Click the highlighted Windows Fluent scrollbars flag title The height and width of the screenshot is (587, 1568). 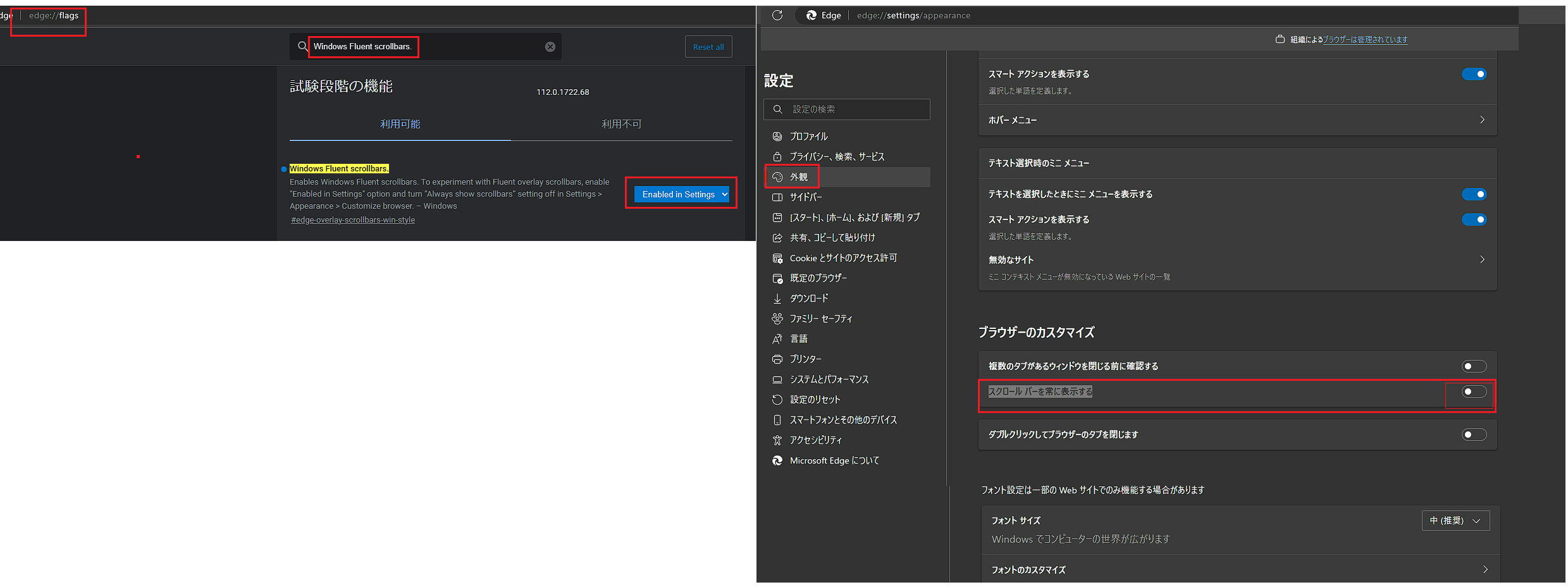point(339,169)
